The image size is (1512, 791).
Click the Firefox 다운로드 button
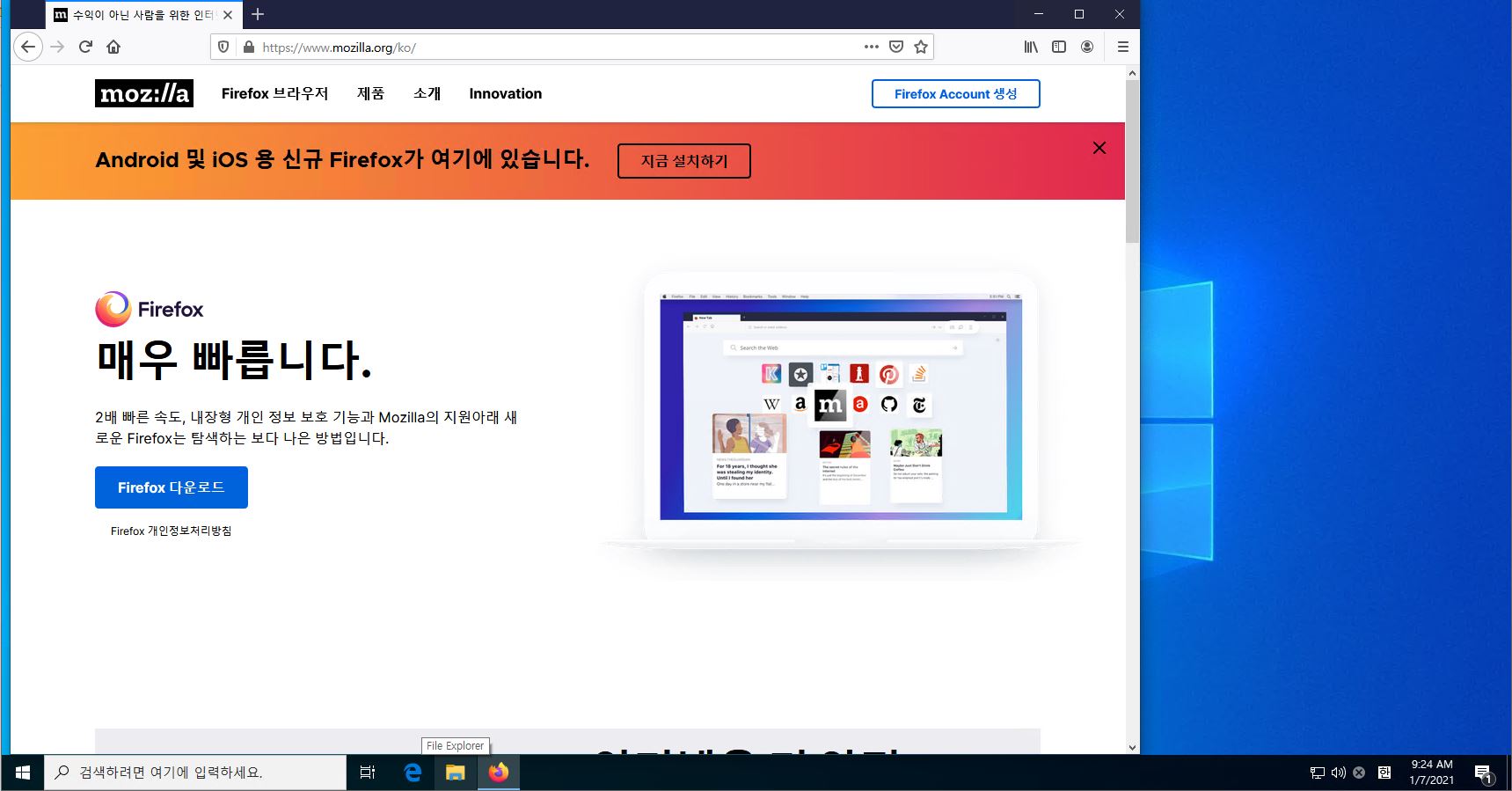[x=172, y=487]
